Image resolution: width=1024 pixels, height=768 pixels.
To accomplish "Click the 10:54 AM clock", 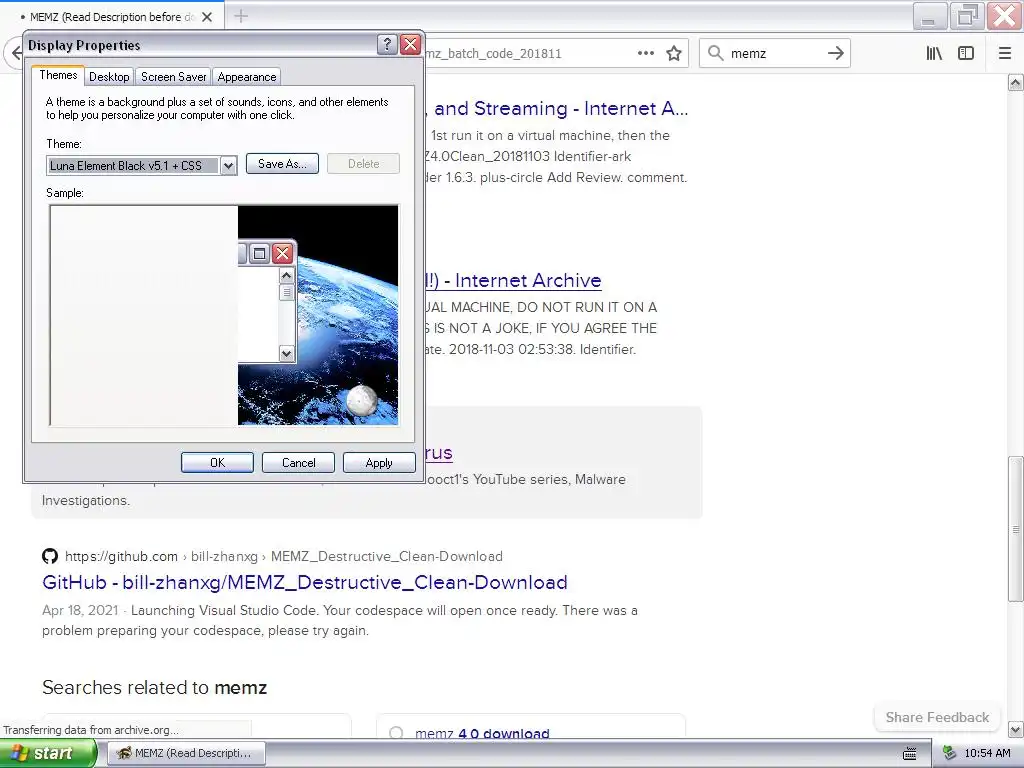I will coord(987,753).
